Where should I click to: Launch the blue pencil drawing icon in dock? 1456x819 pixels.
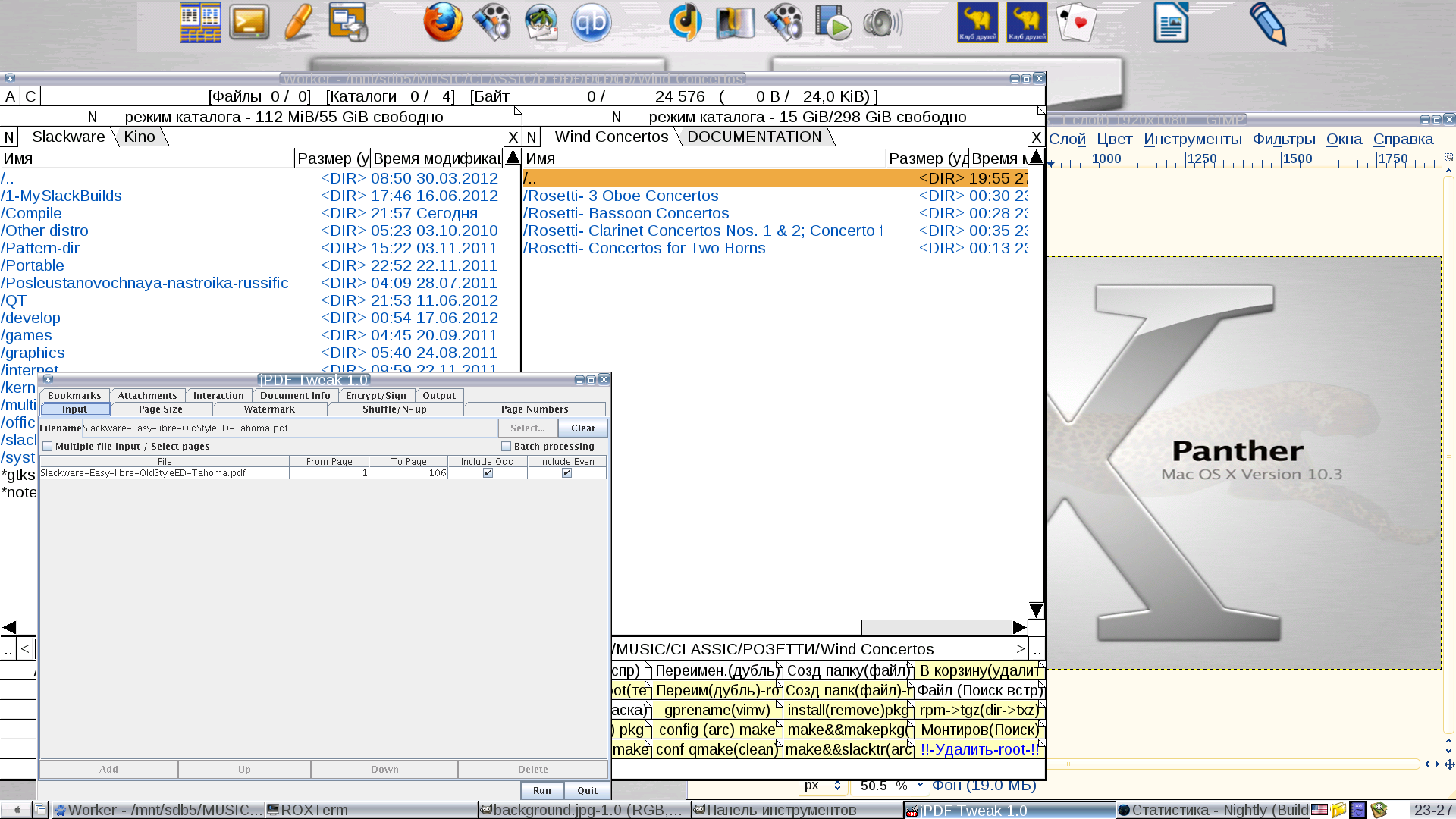1269,24
